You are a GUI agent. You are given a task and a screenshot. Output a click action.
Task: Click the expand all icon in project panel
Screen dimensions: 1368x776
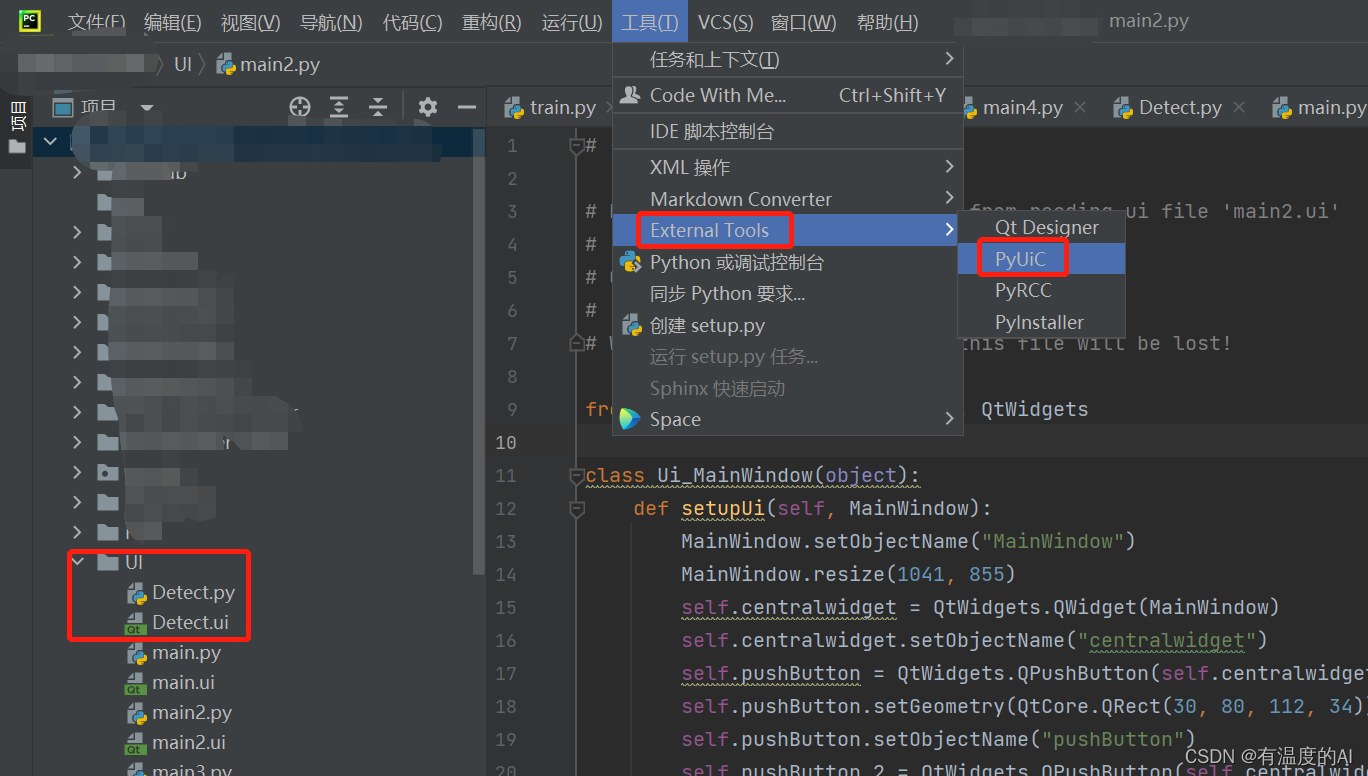click(339, 107)
